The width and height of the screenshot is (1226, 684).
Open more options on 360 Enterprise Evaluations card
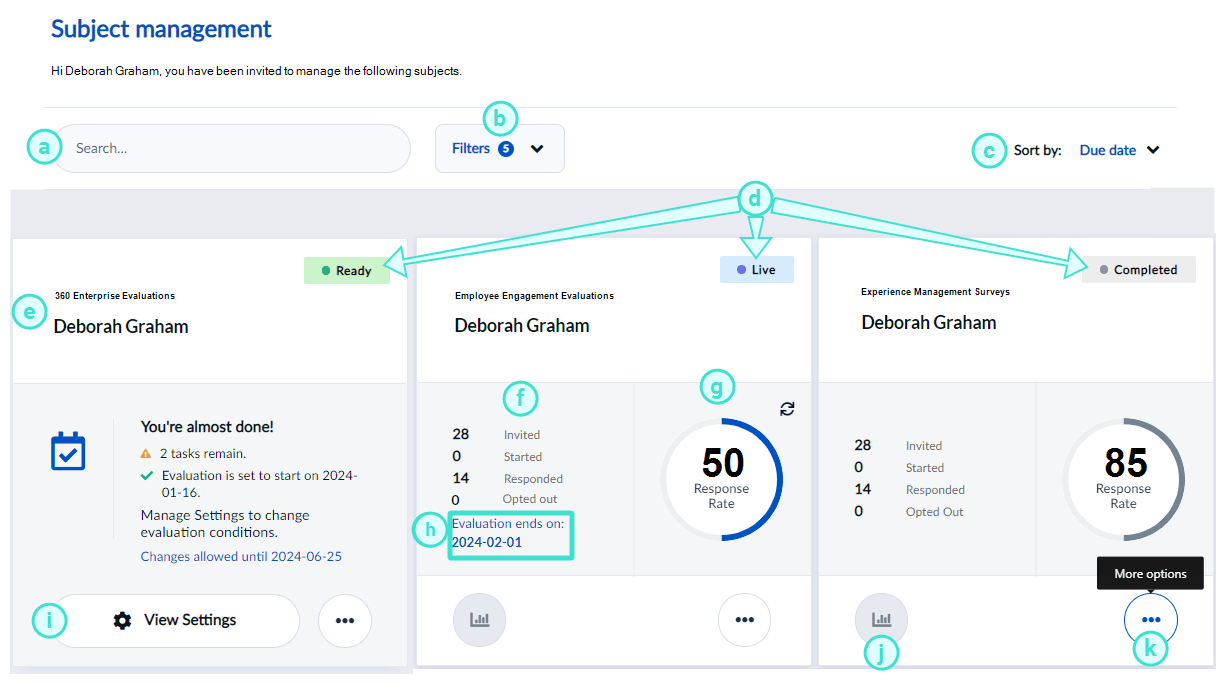coord(345,621)
